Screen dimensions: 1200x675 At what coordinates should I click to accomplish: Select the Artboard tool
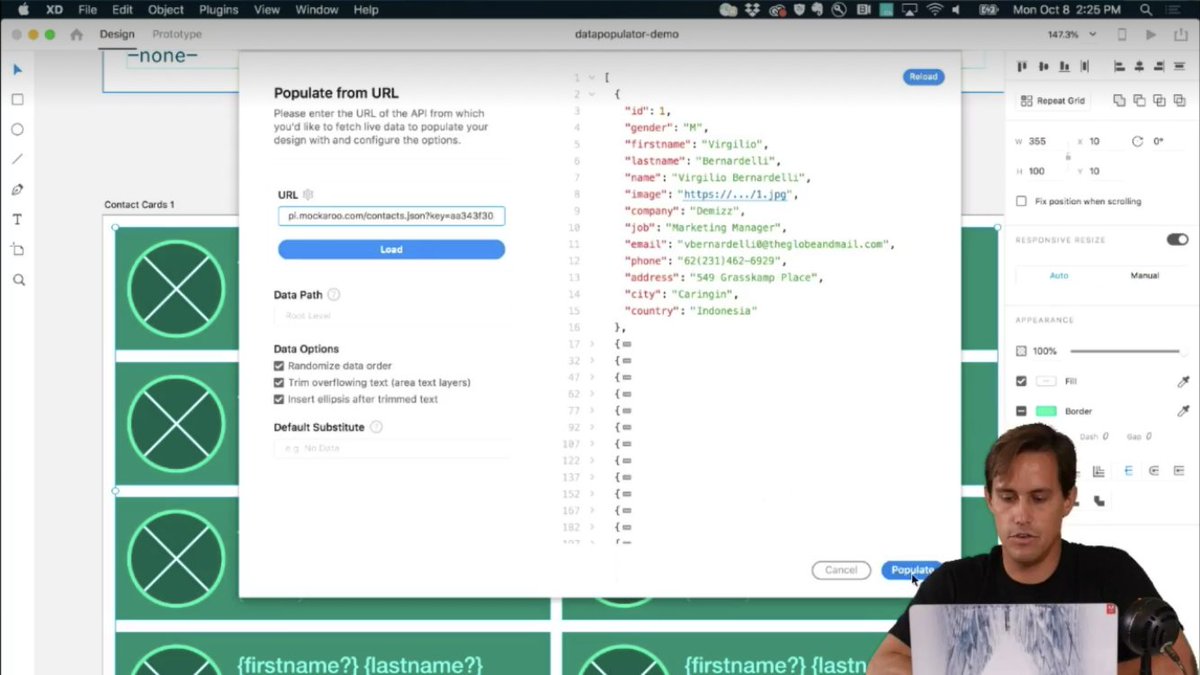click(18, 249)
